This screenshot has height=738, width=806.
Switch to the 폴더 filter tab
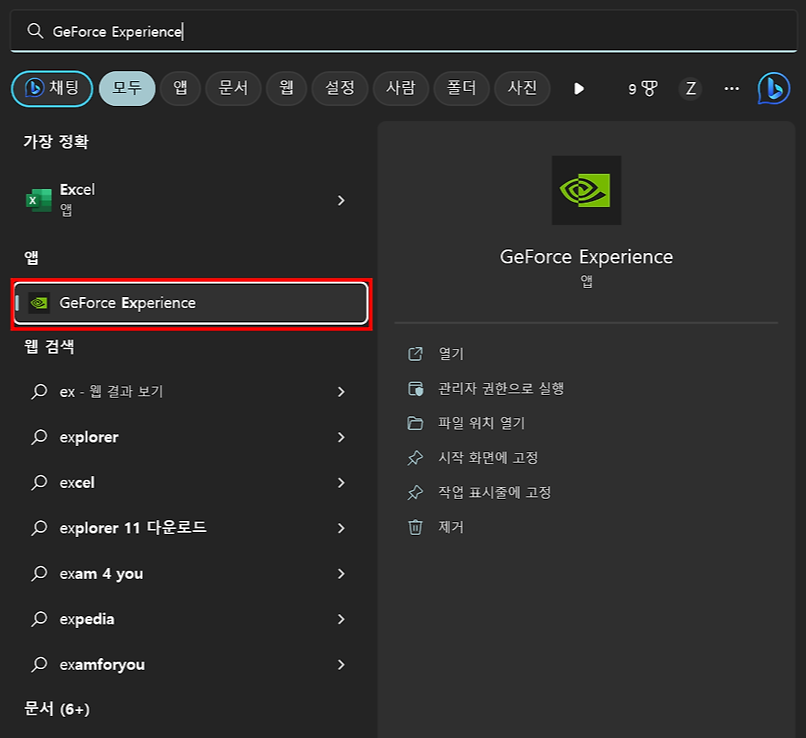(461, 88)
